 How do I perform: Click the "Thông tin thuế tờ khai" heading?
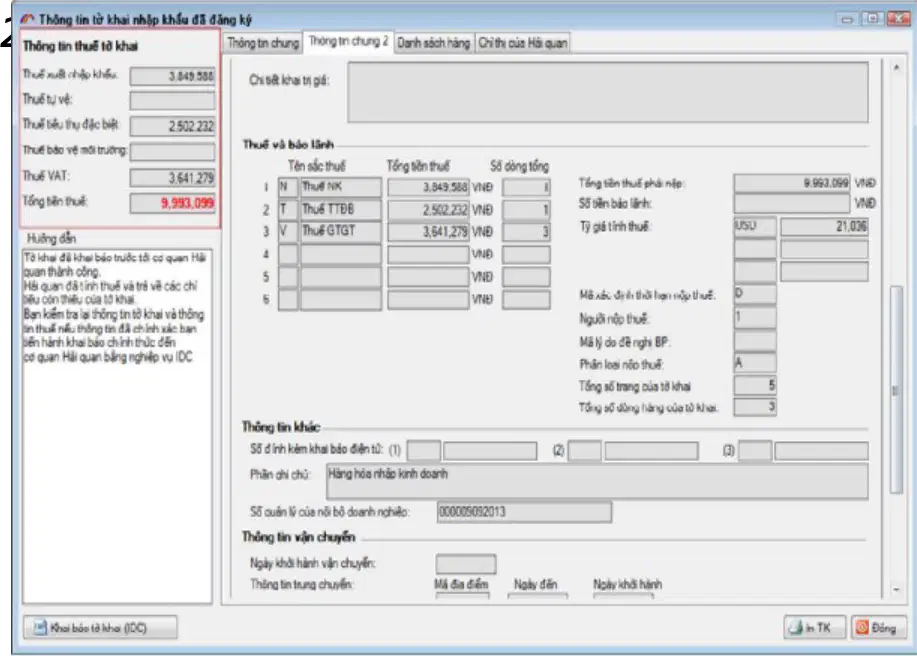80,46
